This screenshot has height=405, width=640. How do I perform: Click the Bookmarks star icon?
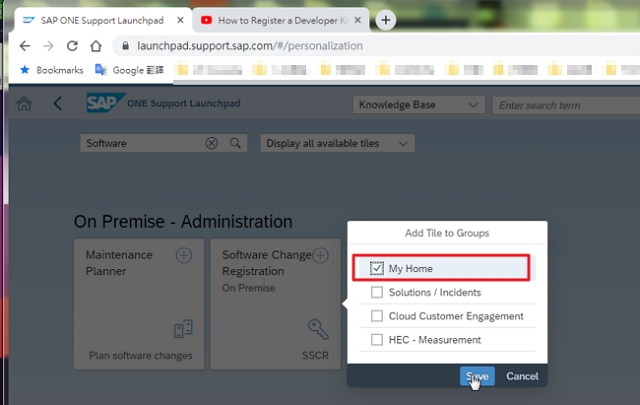click(x=25, y=70)
